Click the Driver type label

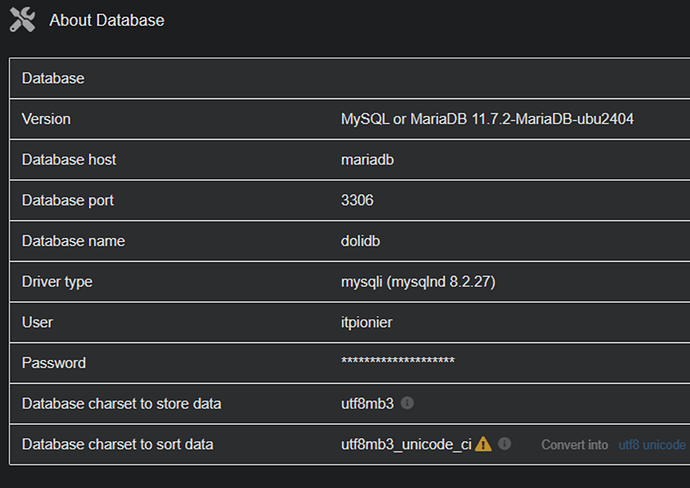coord(57,282)
